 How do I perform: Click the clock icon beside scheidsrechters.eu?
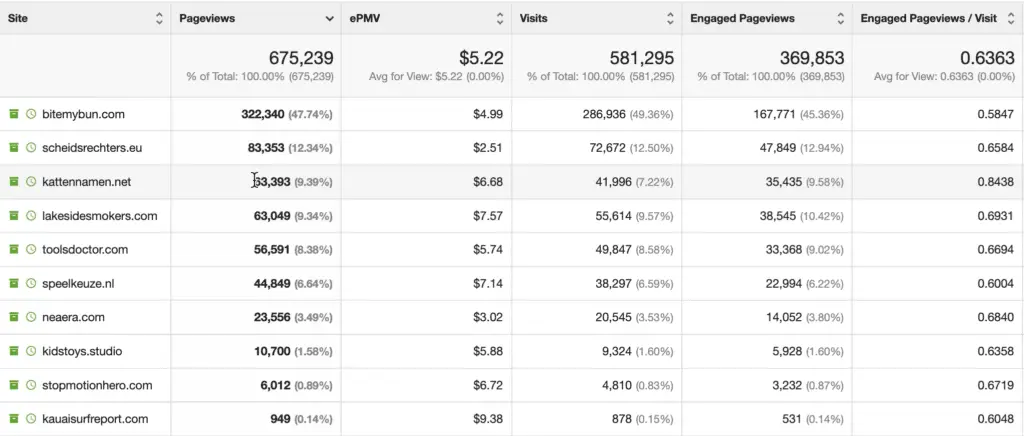31,148
